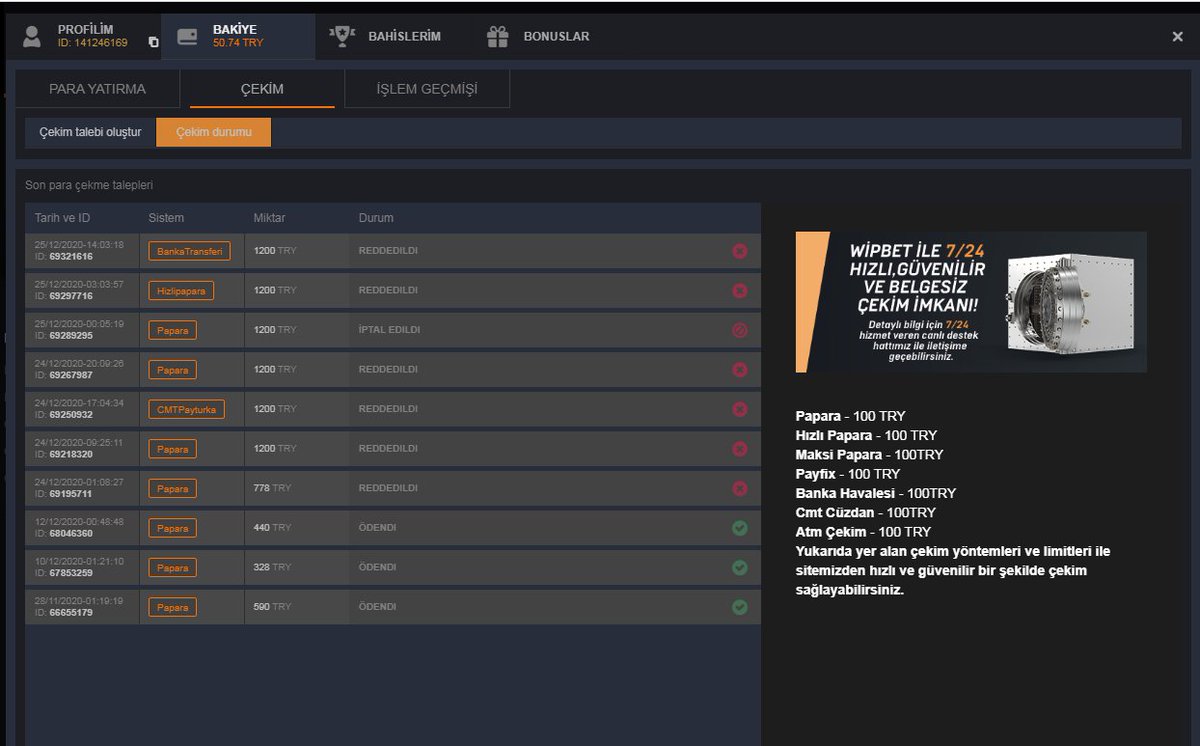Open the Bakiye balance section
Screen dimensions: 1200x746
[x=239, y=37]
